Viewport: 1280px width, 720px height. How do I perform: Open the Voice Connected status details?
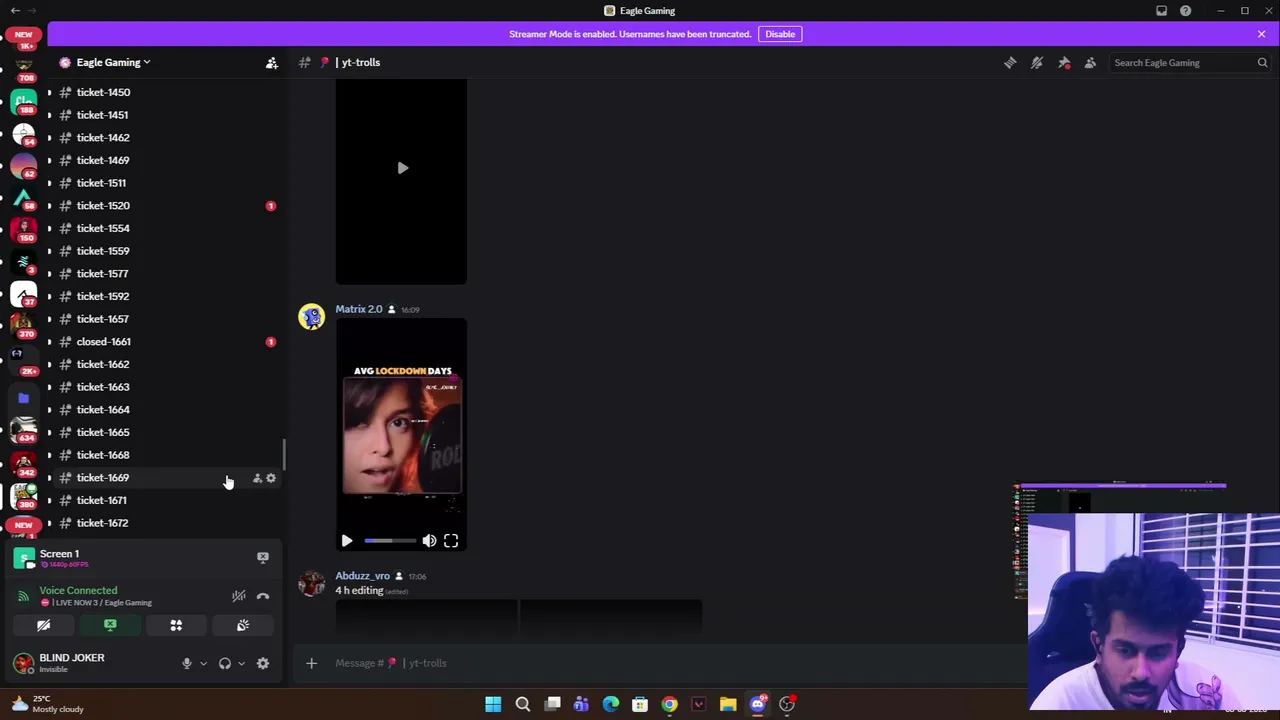coord(78,591)
